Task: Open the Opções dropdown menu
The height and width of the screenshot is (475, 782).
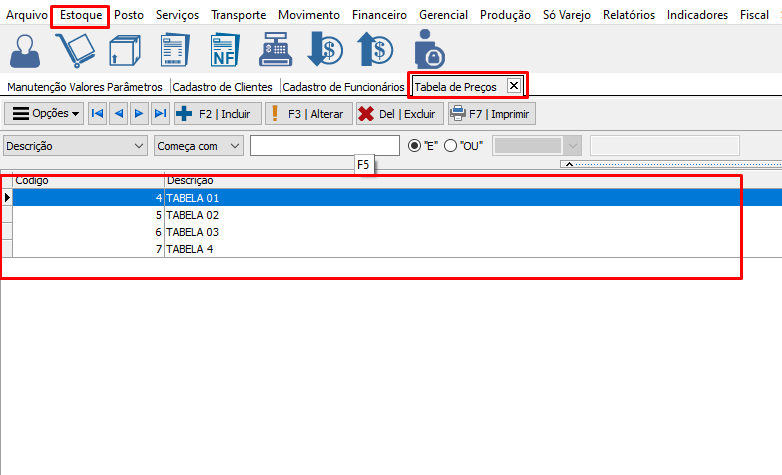Action: point(45,114)
